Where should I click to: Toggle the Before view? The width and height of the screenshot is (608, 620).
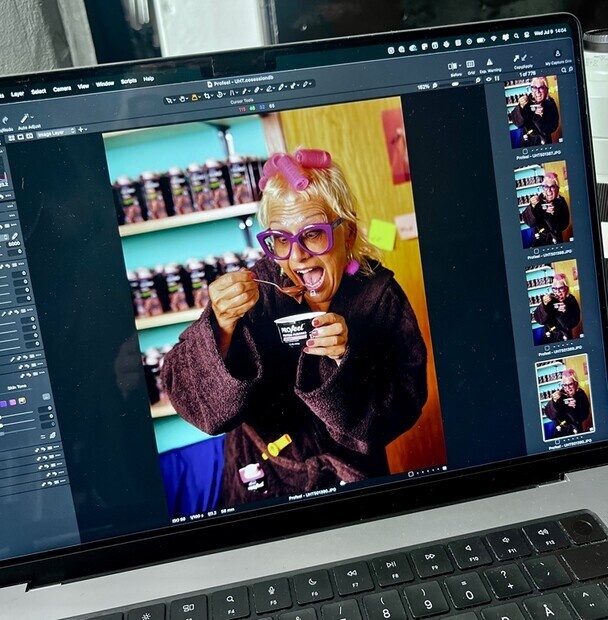point(451,66)
